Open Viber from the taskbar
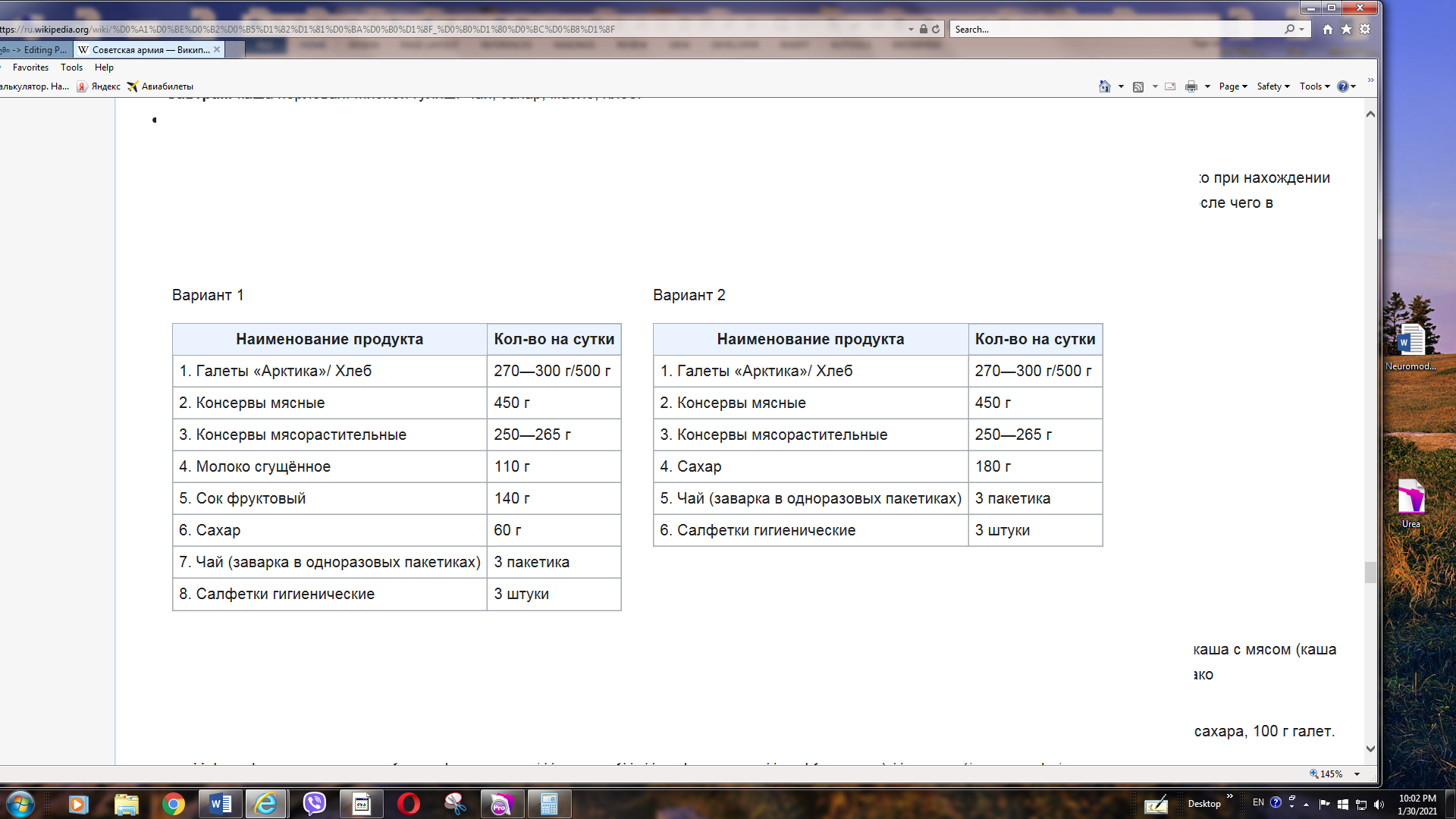Screen dimensions: 1456x819 tap(314, 803)
